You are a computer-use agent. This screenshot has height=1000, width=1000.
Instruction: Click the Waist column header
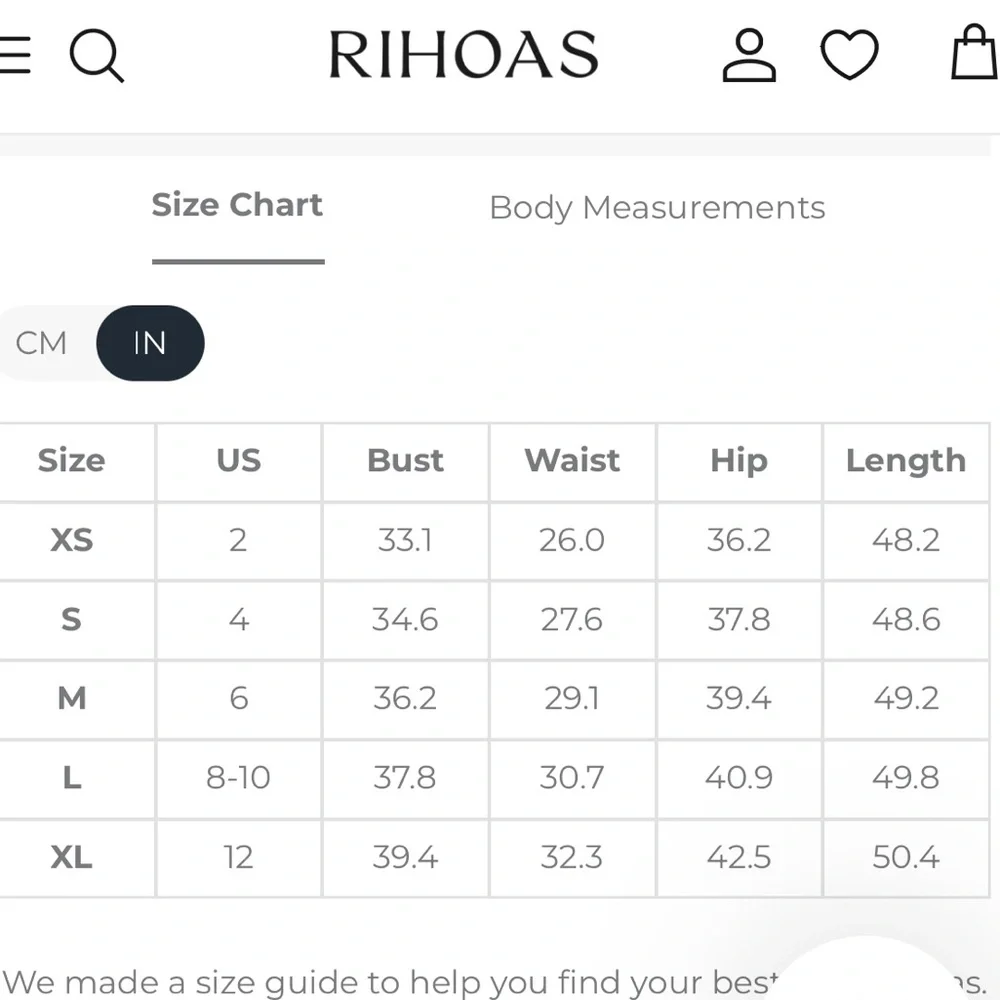pyautogui.click(x=571, y=461)
